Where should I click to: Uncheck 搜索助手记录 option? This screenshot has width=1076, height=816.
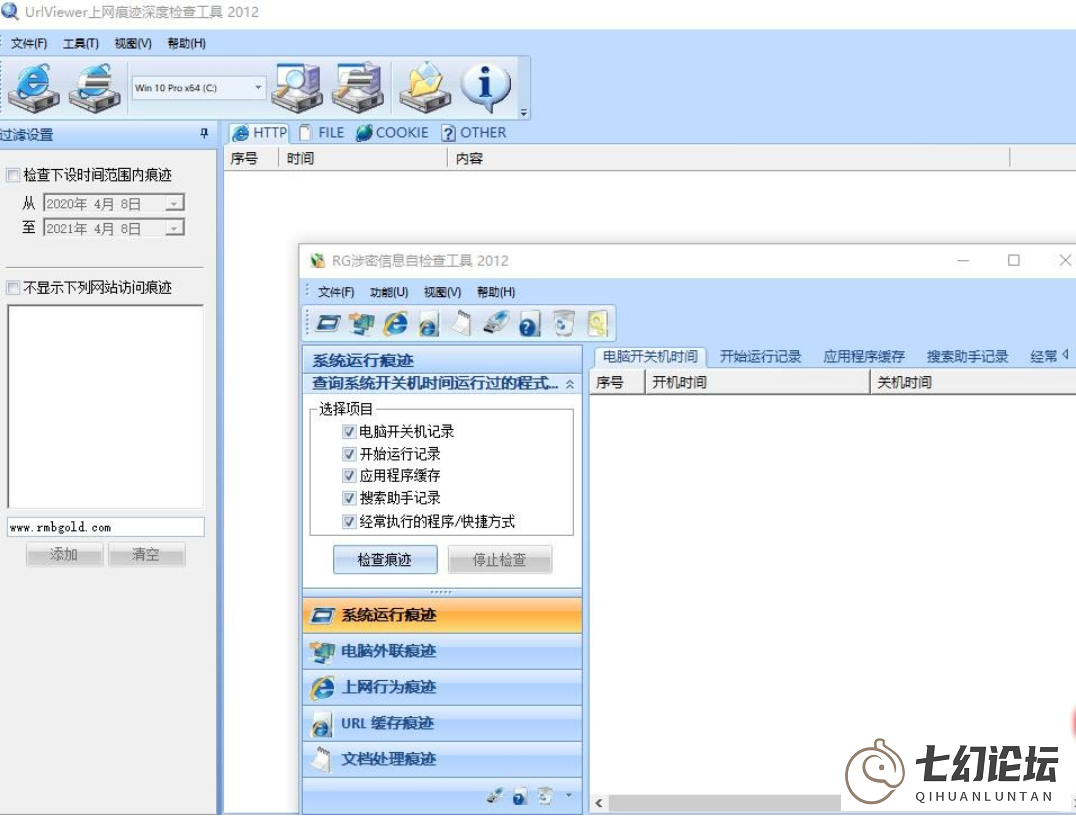[349, 498]
